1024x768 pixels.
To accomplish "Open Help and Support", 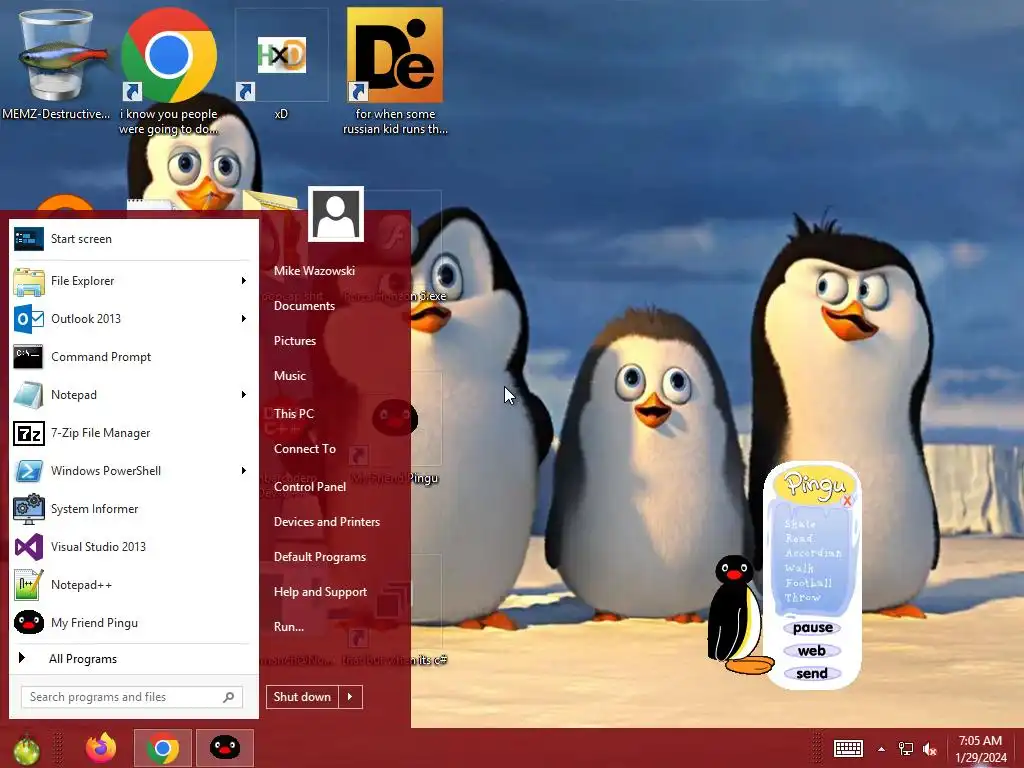I will coord(321,592).
